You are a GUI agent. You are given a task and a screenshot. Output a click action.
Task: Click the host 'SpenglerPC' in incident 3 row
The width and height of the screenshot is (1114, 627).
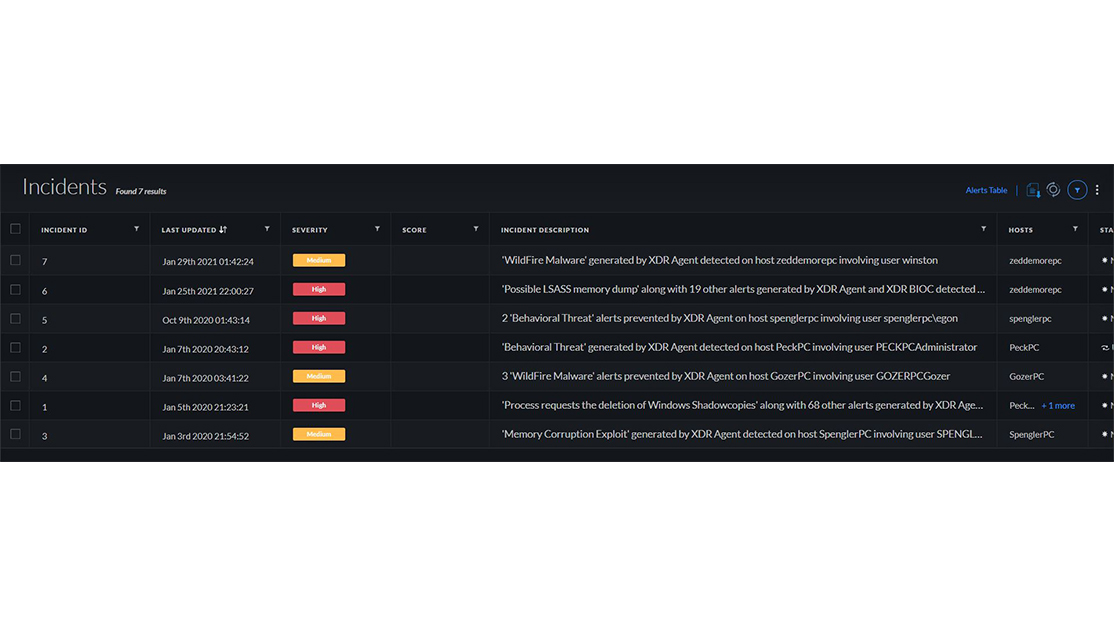point(1032,435)
